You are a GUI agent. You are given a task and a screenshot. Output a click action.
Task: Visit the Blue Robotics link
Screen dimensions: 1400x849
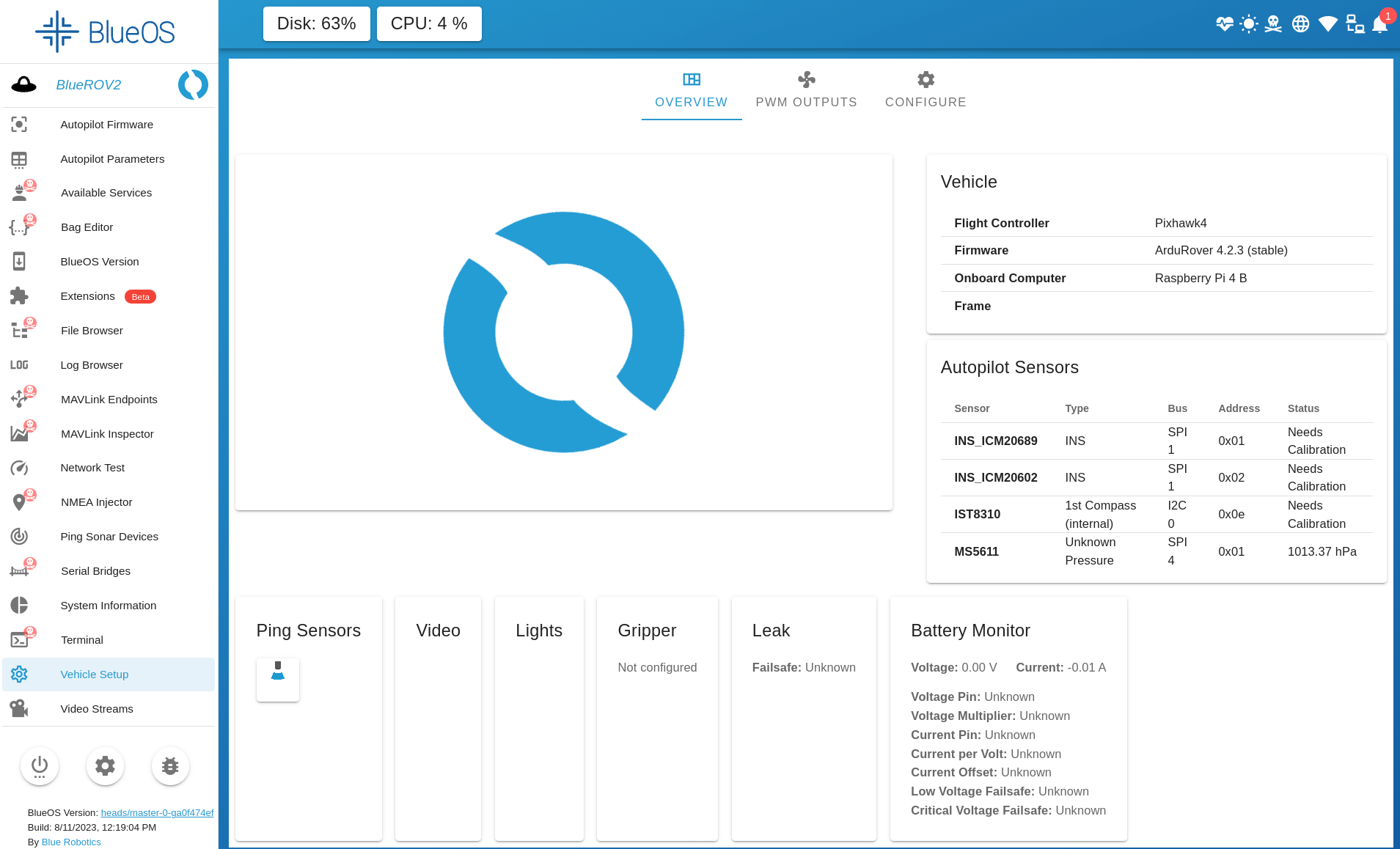point(70,842)
